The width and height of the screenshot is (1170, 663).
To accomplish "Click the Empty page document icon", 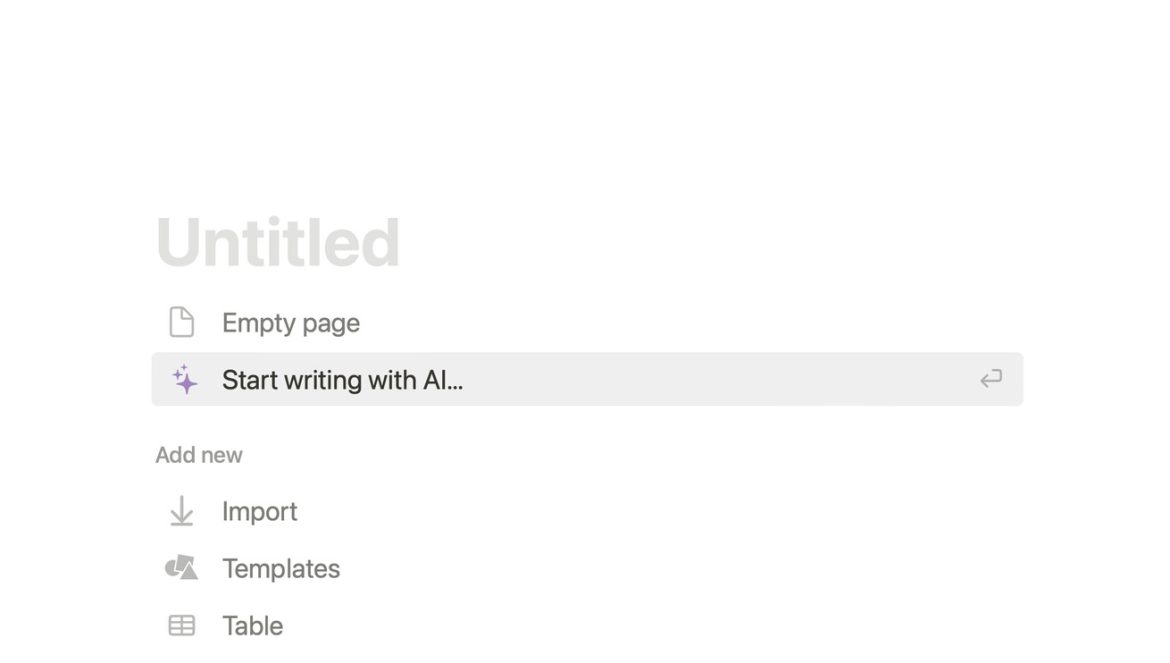I will point(181,322).
